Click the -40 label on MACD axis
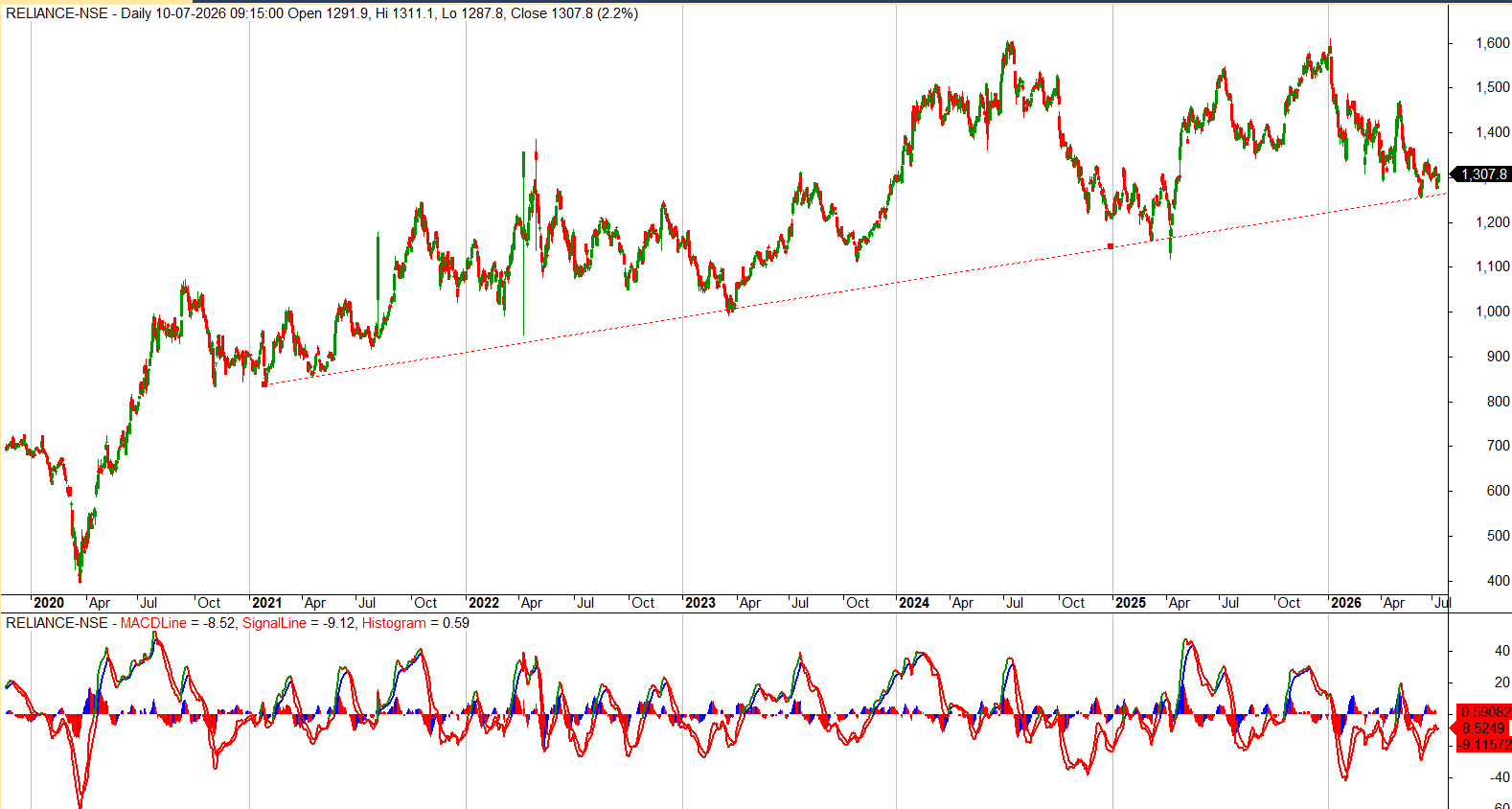The width and height of the screenshot is (1512, 809). coord(1500,777)
